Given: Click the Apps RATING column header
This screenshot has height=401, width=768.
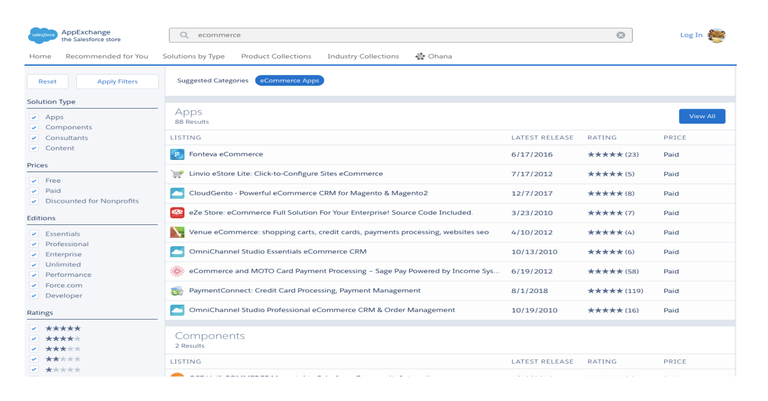Looking at the screenshot, I should [x=602, y=138].
